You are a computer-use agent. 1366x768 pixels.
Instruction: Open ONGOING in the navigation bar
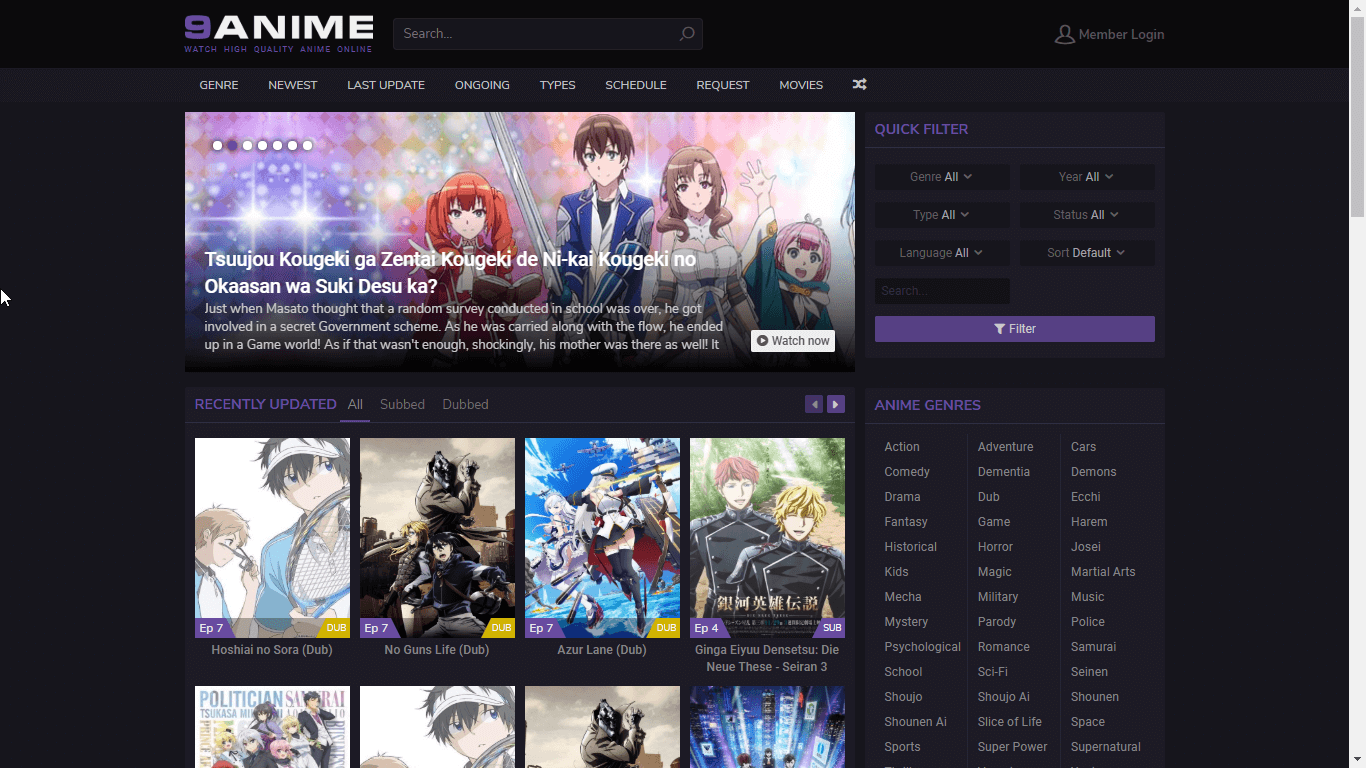pos(482,85)
